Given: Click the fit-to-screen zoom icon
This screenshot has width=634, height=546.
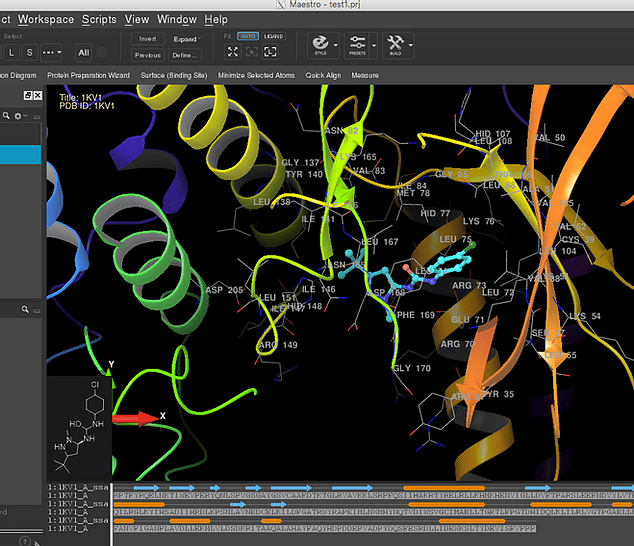Looking at the screenshot, I should tap(233, 52).
